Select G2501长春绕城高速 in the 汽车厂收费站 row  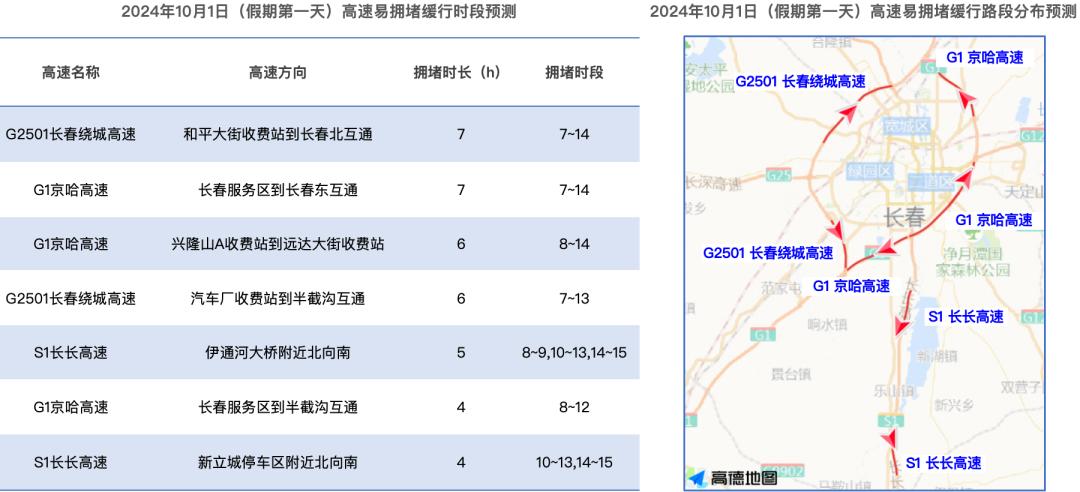pos(70,298)
